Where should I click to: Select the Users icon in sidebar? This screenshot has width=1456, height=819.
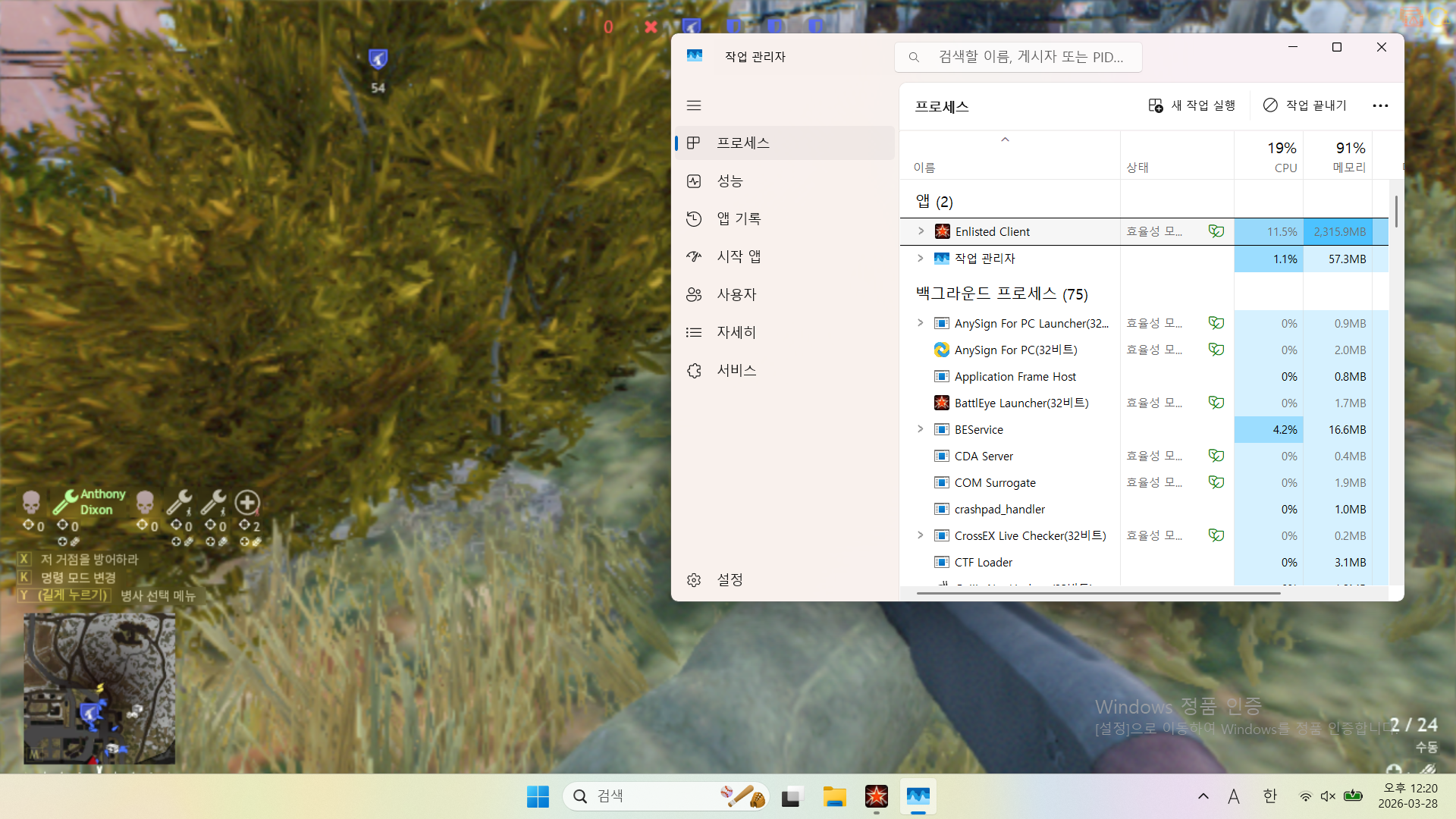(693, 295)
